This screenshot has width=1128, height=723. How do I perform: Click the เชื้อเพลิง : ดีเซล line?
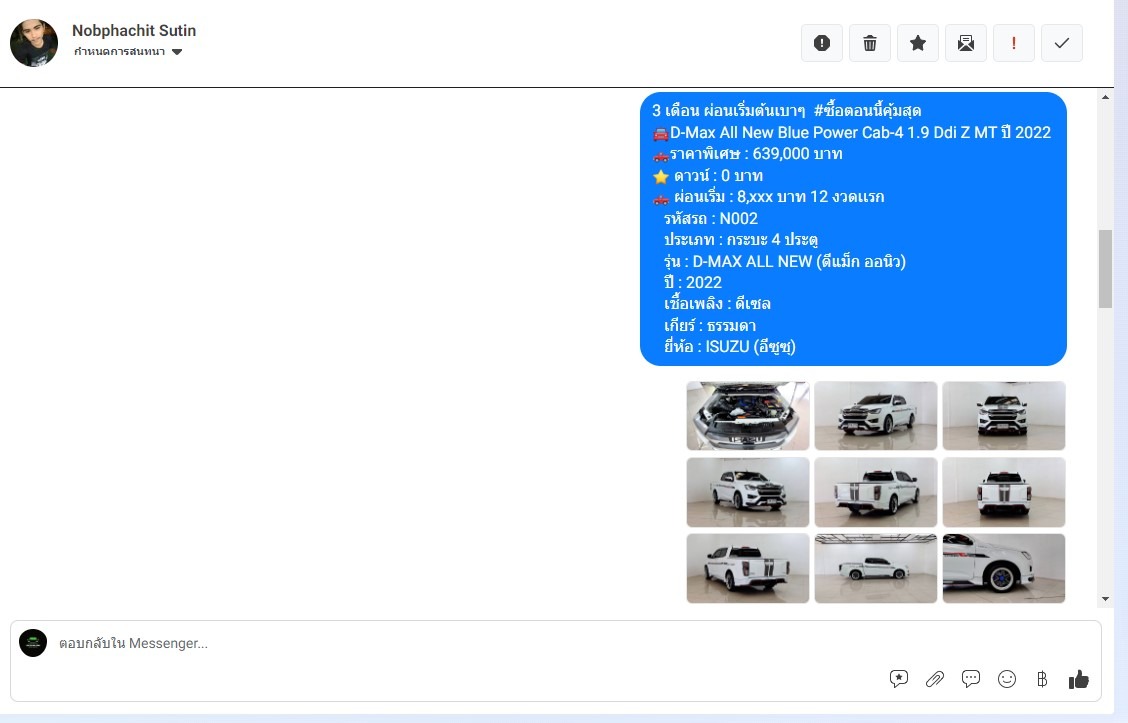coord(717,304)
